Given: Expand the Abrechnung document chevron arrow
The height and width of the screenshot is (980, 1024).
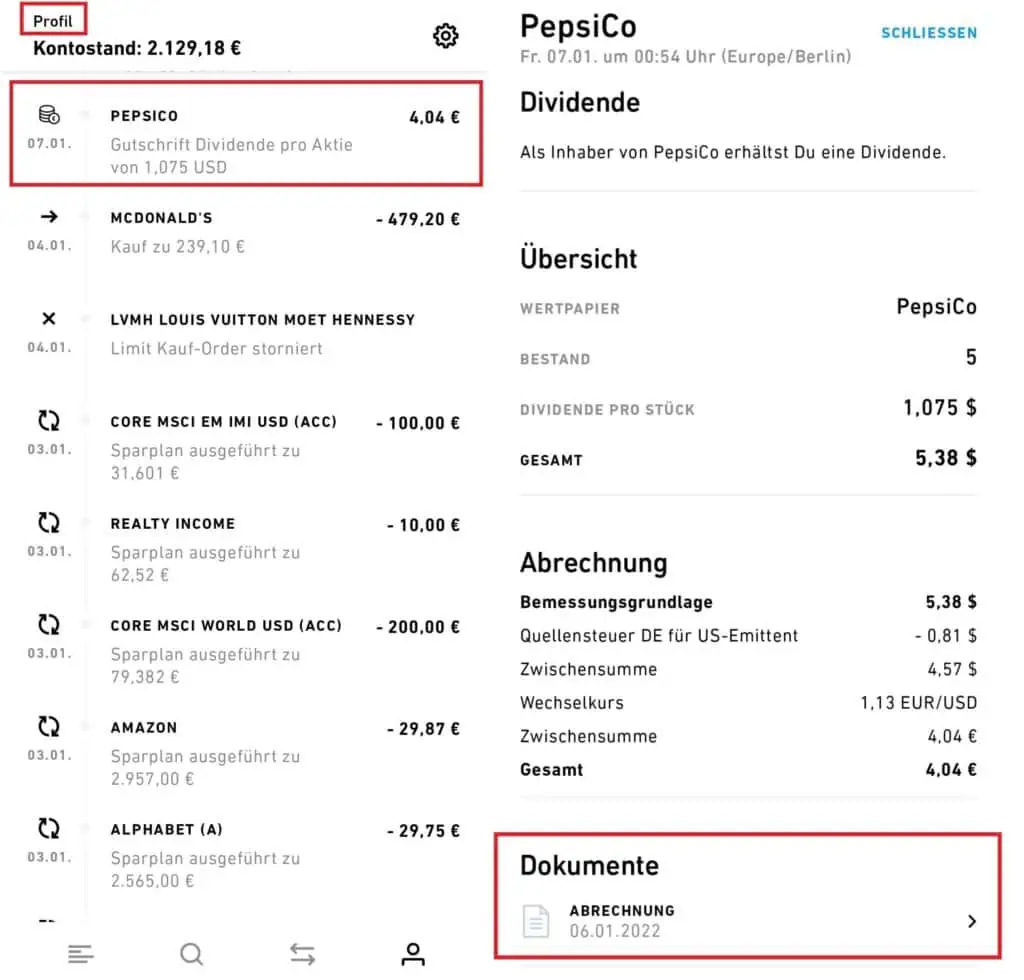Looking at the screenshot, I should coord(972,921).
